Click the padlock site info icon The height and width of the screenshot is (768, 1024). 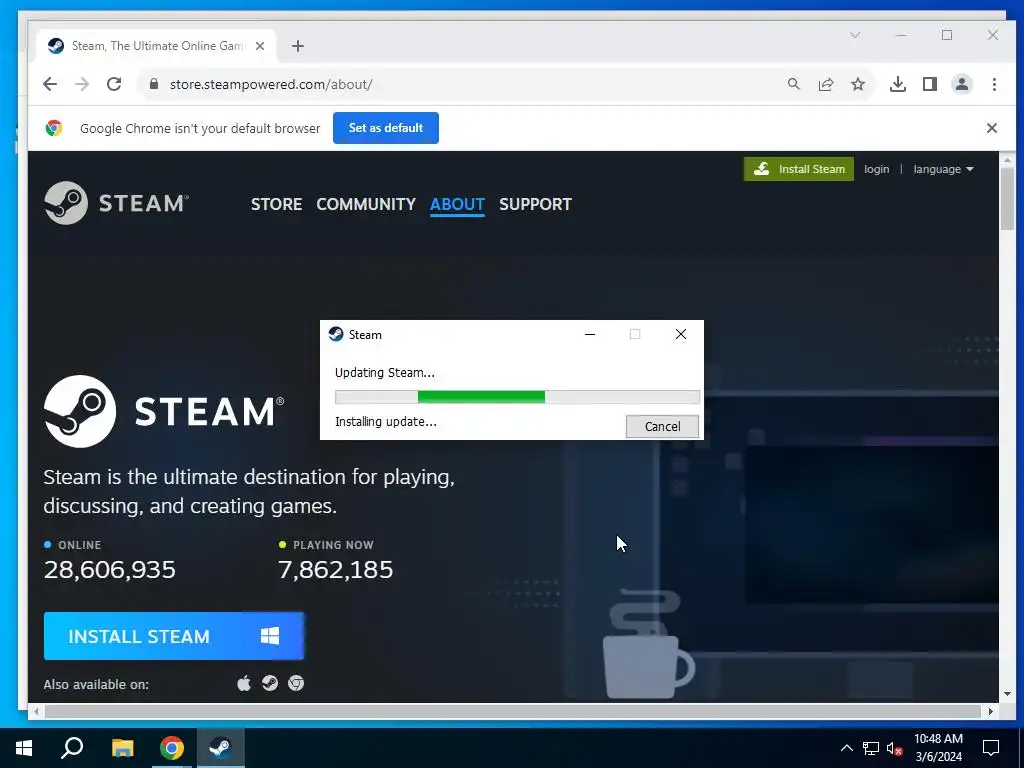154,84
